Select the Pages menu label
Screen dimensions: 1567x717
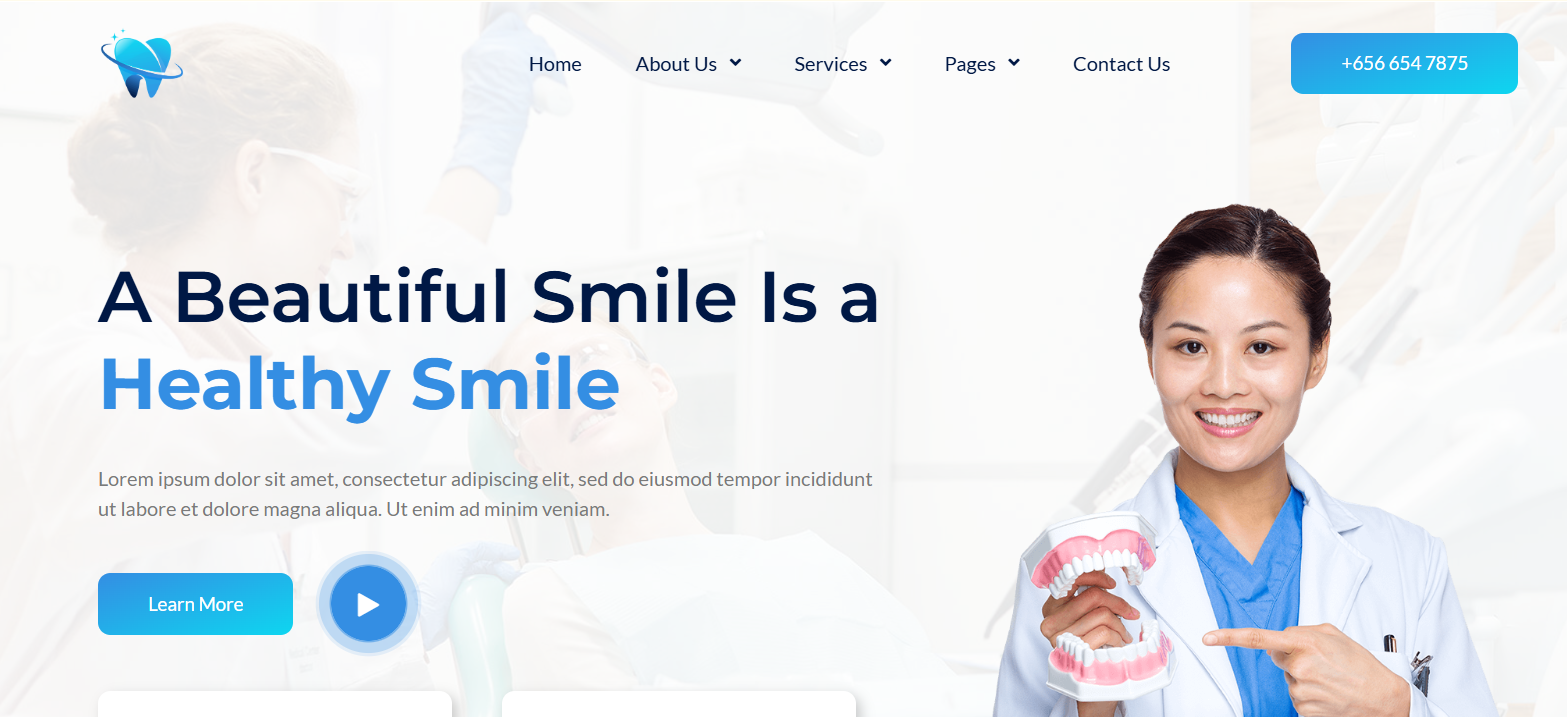[970, 64]
